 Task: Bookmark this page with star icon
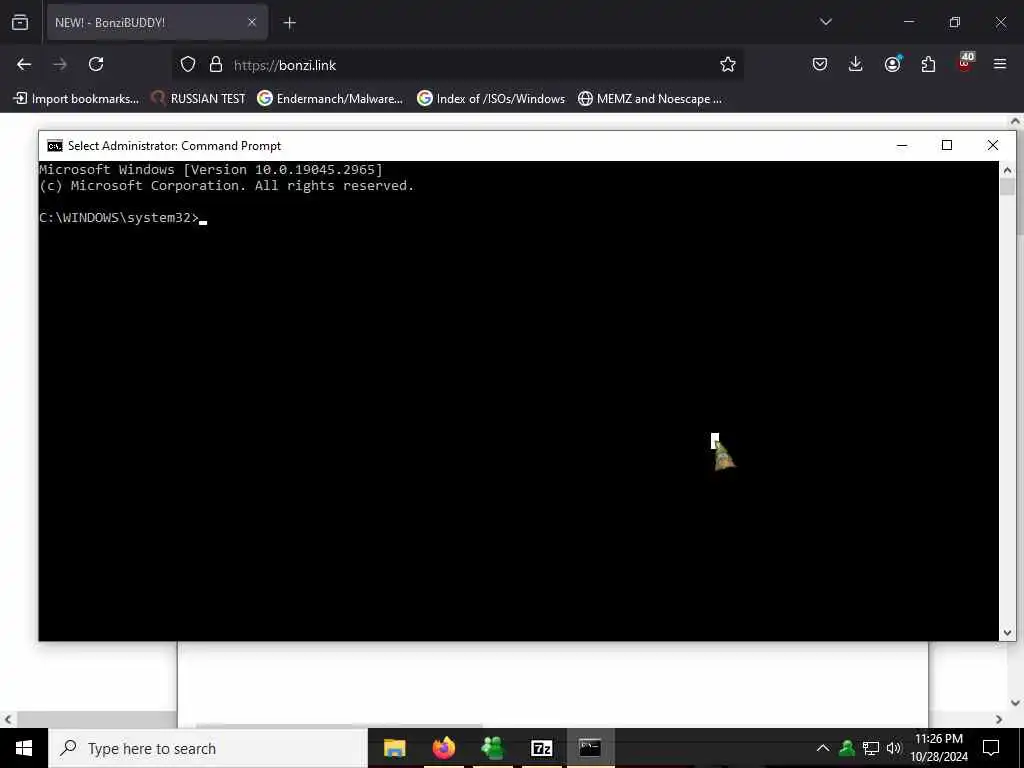pos(728,65)
